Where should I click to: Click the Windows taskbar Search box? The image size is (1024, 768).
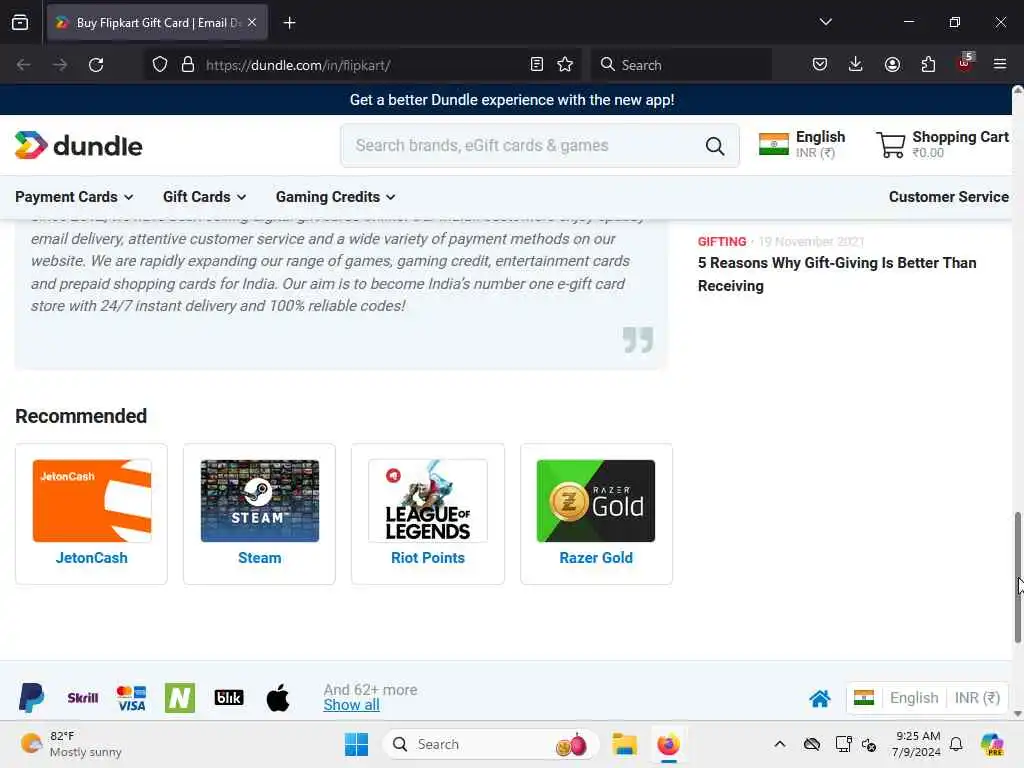(490, 744)
